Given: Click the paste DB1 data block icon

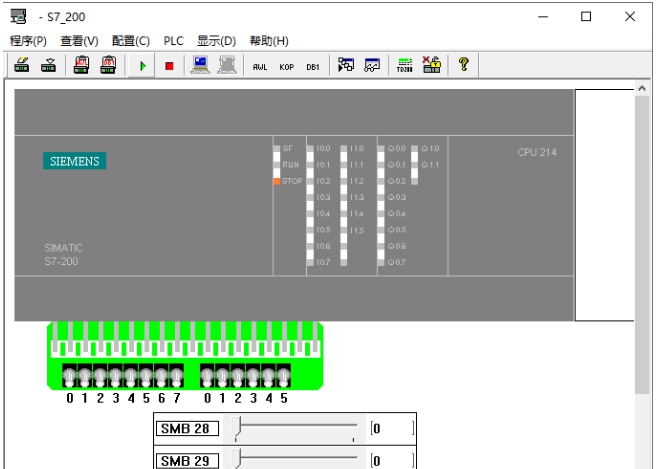Looking at the screenshot, I should point(108,65).
